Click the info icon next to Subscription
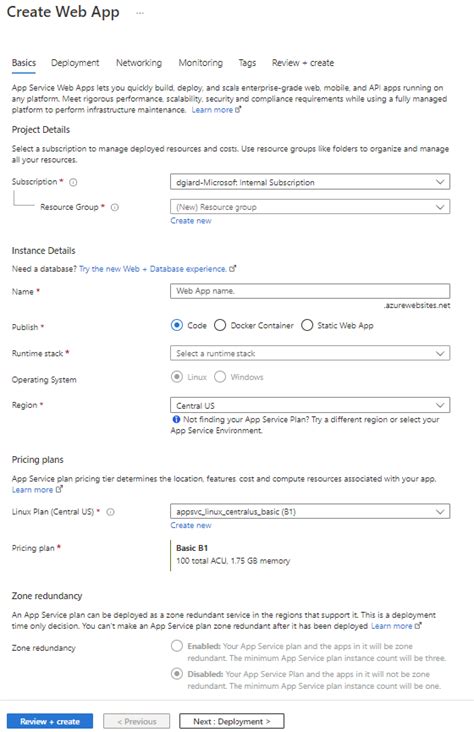474x732 pixels. coord(73,183)
